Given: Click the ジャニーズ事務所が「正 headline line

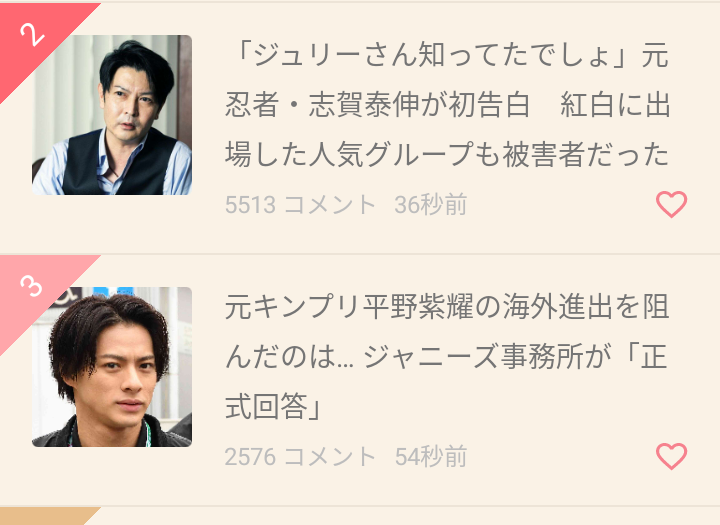Looking at the screenshot, I should point(515,357).
